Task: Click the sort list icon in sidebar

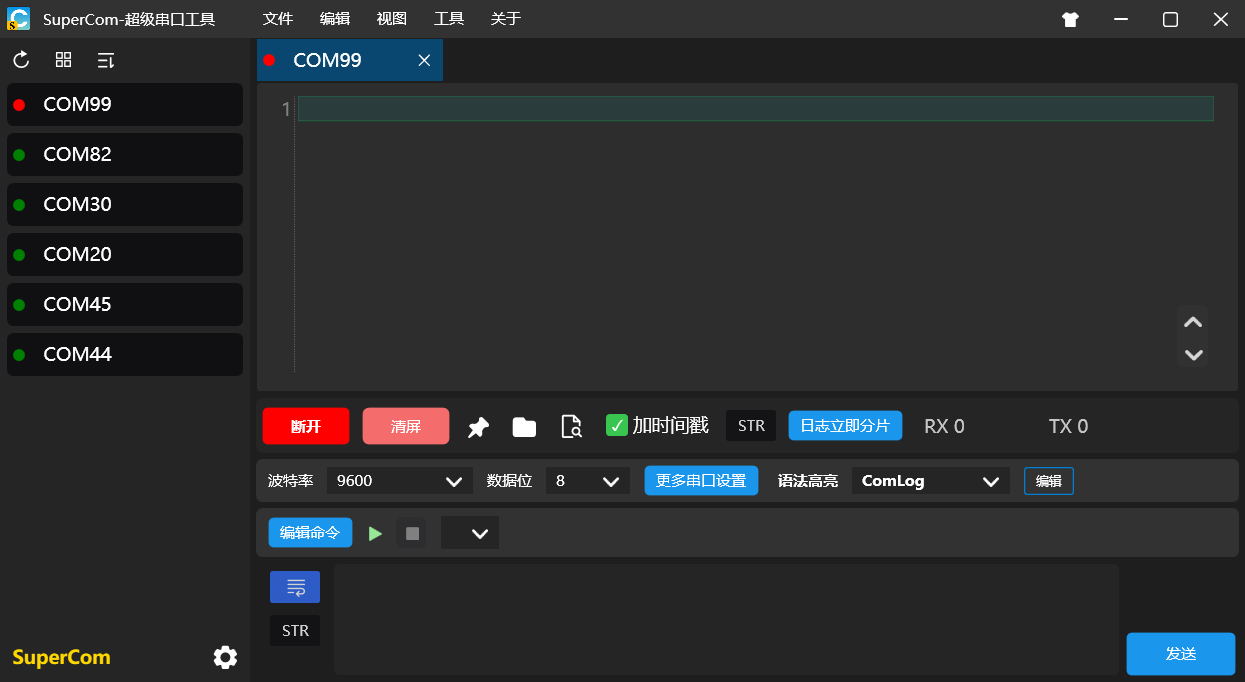Action: coord(105,60)
